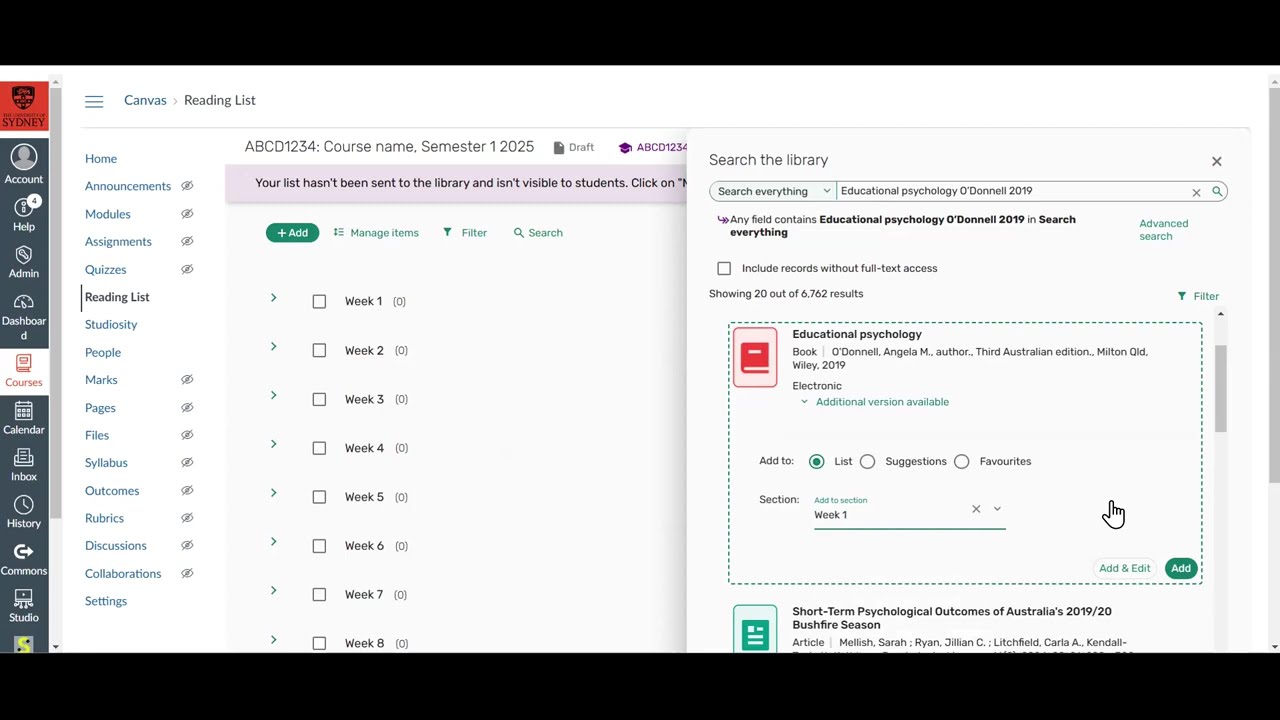Image resolution: width=1280 pixels, height=720 pixels.
Task: Click the ABCD1234 course cap icon
Action: pos(625,148)
